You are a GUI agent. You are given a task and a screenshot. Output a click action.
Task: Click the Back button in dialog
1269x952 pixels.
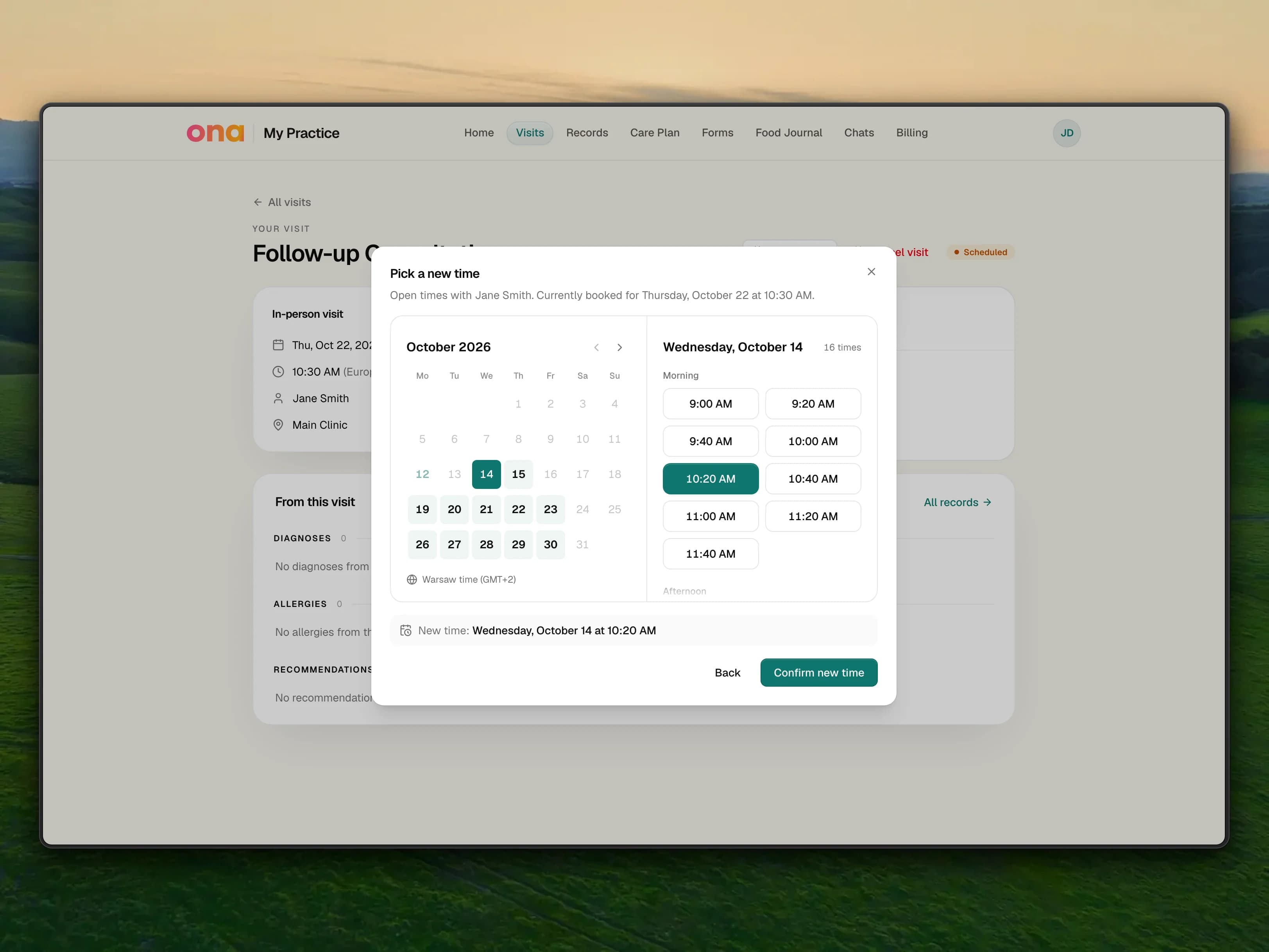(x=727, y=673)
